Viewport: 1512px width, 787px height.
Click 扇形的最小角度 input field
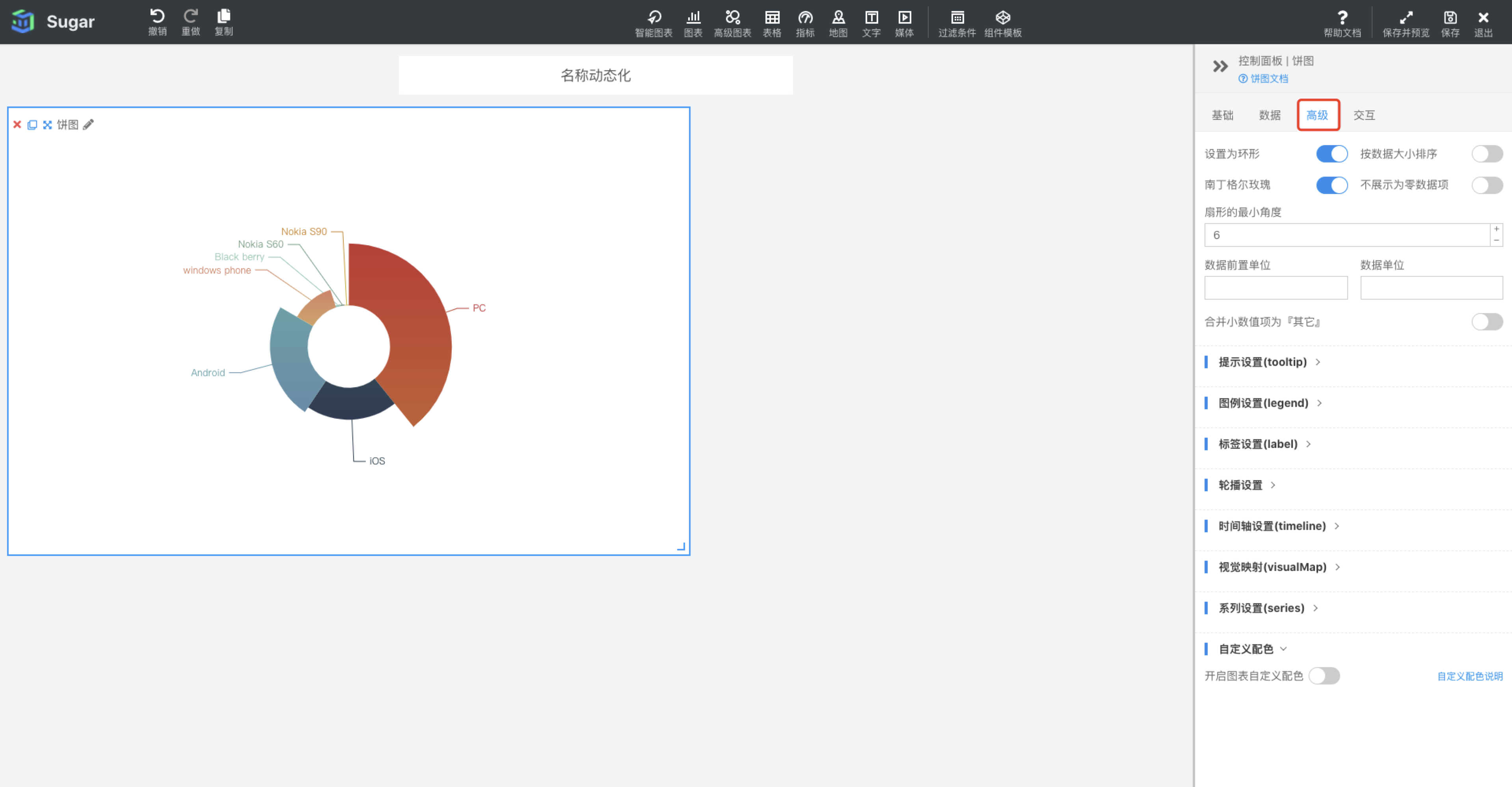pos(1347,235)
